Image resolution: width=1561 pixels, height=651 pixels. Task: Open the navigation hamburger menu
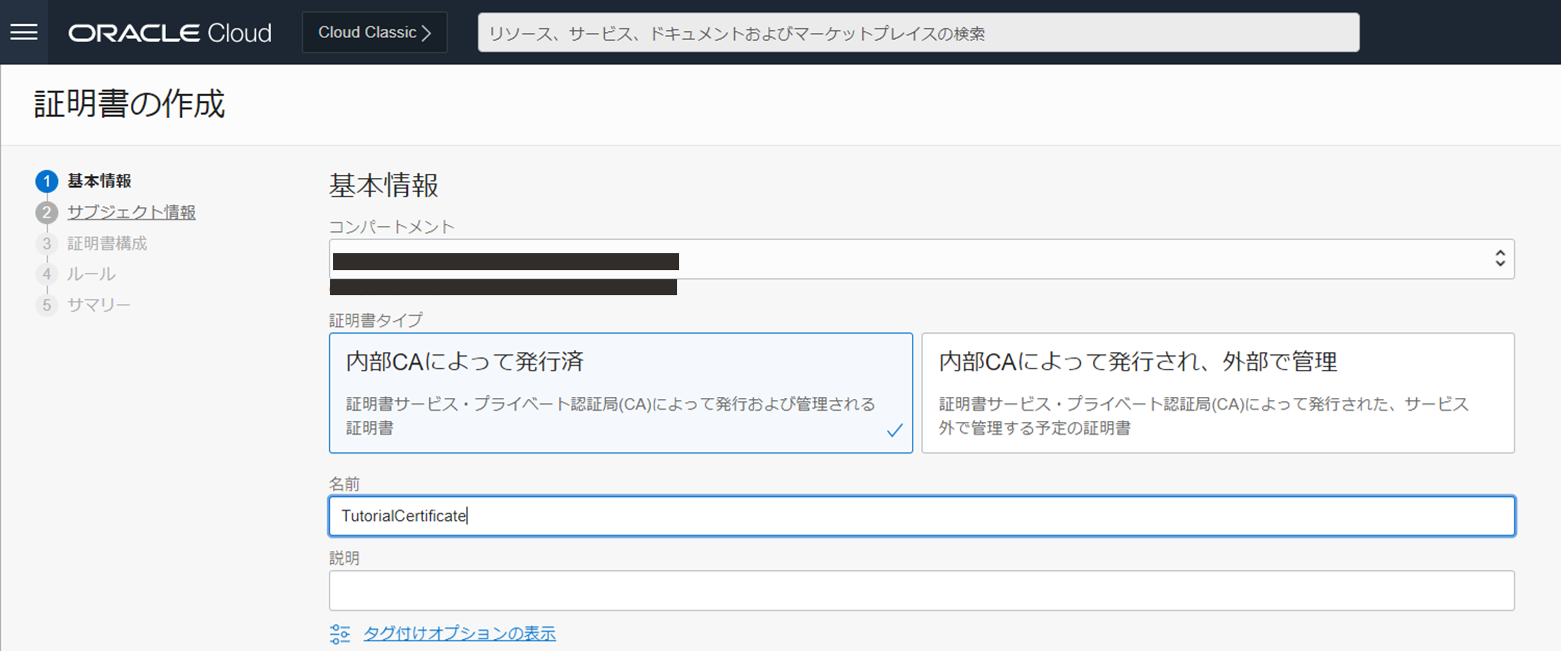click(x=24, y=31)
